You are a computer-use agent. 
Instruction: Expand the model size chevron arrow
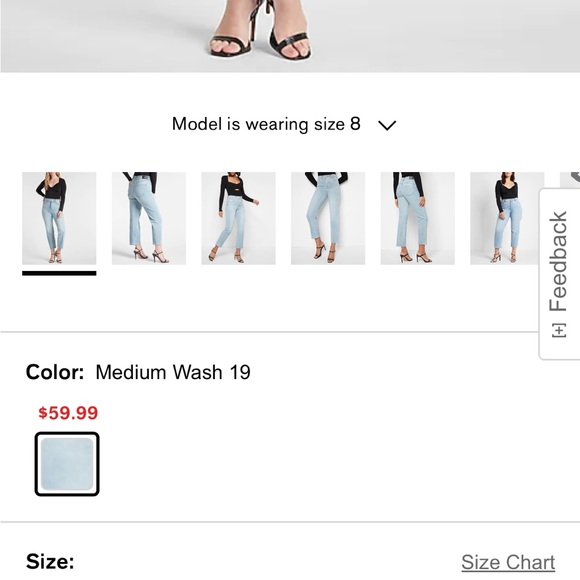pos(387,125)
